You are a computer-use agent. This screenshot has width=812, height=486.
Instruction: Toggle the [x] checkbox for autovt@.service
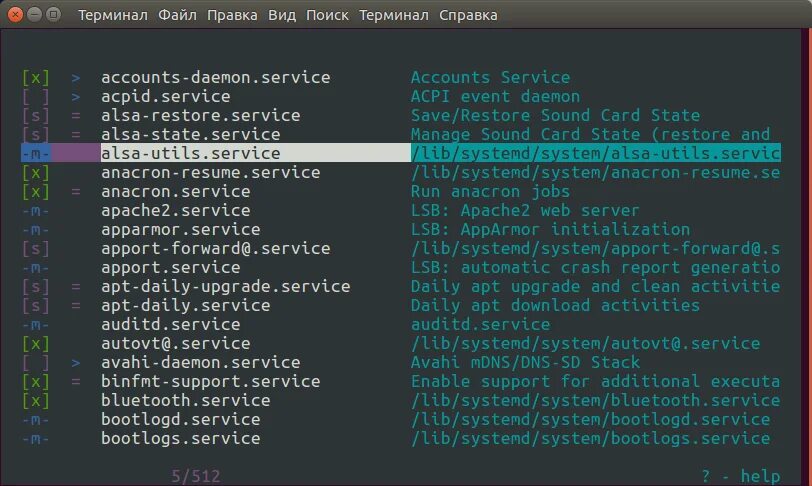(x=36, y=344)
